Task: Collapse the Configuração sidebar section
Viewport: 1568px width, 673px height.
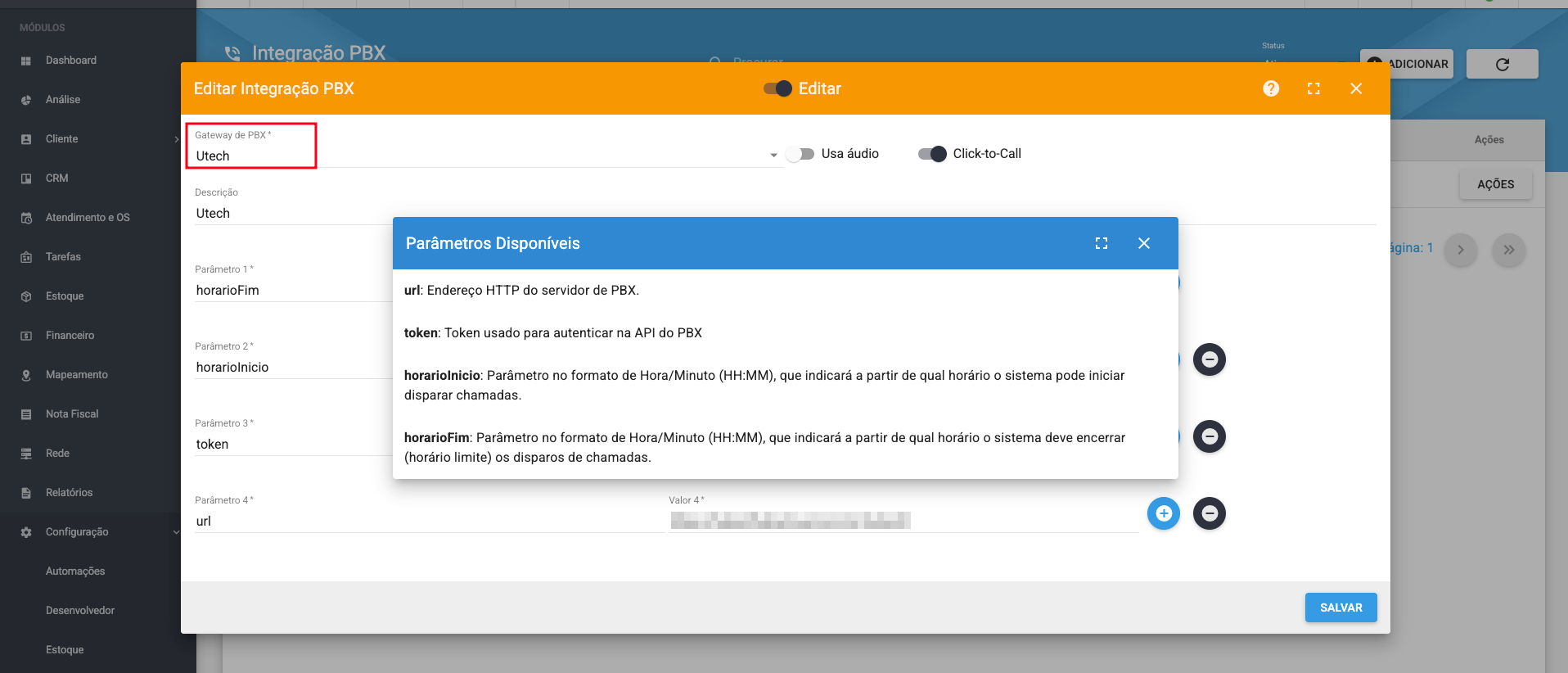Action: (x=176, y=532)
